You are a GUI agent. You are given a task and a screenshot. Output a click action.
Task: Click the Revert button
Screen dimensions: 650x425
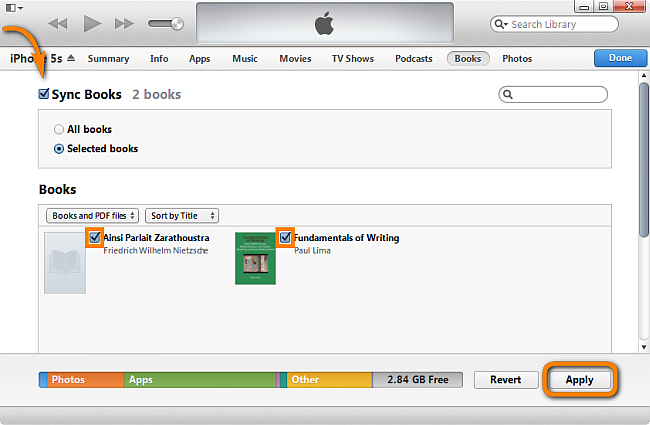click(506, 379)
